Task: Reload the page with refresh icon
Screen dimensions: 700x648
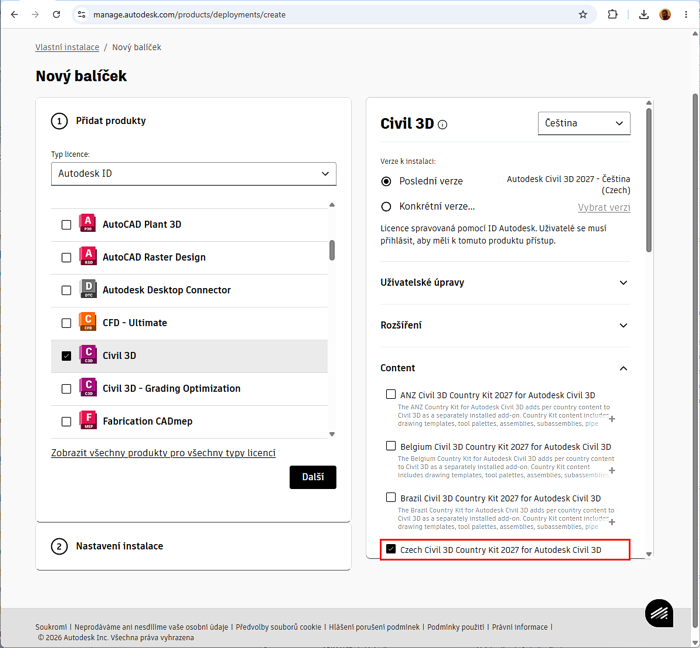Action: (56, 15)
